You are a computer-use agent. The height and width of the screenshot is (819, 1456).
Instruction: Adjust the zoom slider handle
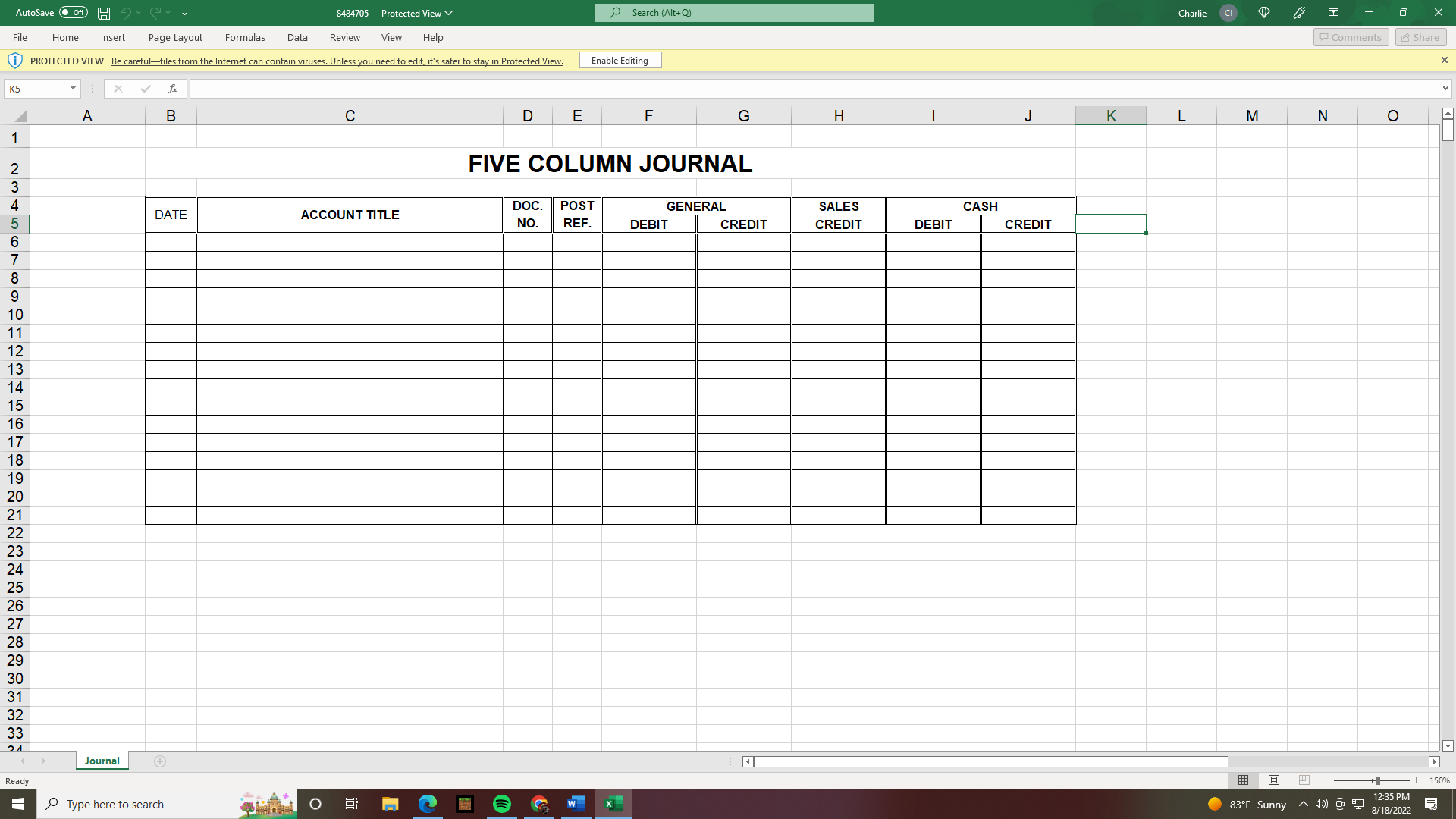coord(1376,780)
